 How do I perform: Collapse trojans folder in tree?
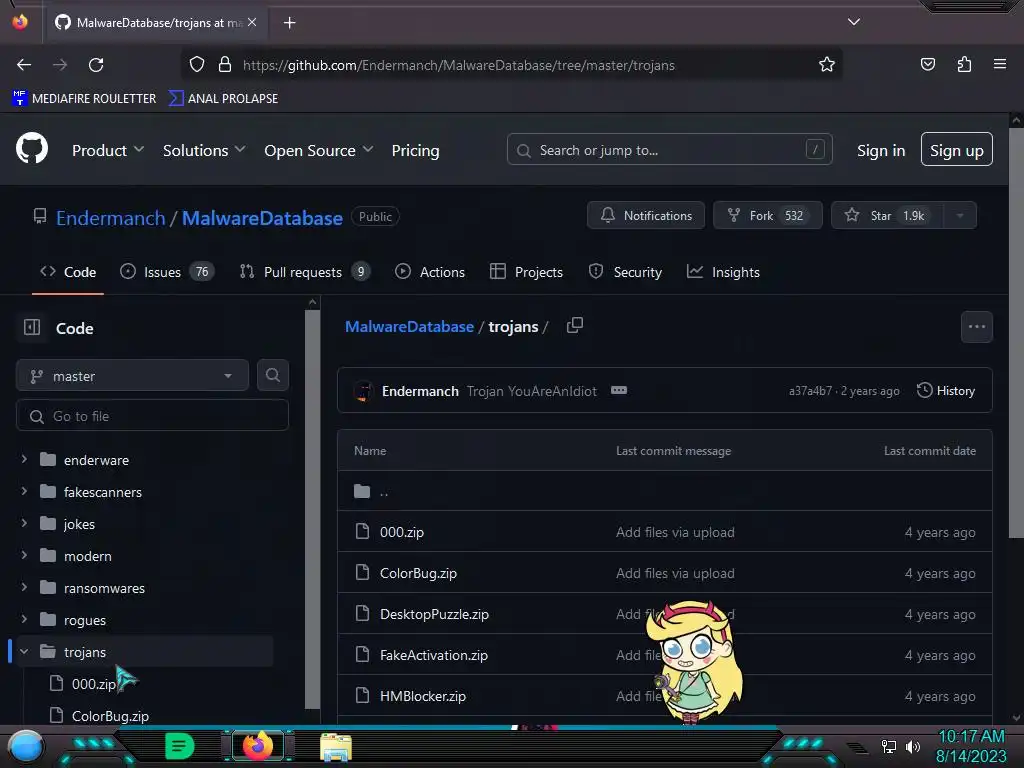[x=24, y=651]
